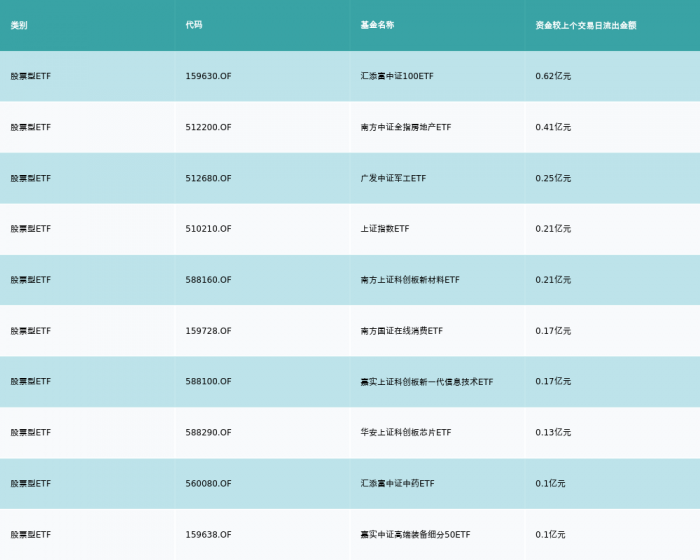Click the 资金较上个交易日流出金额 column header

point(586,25)
